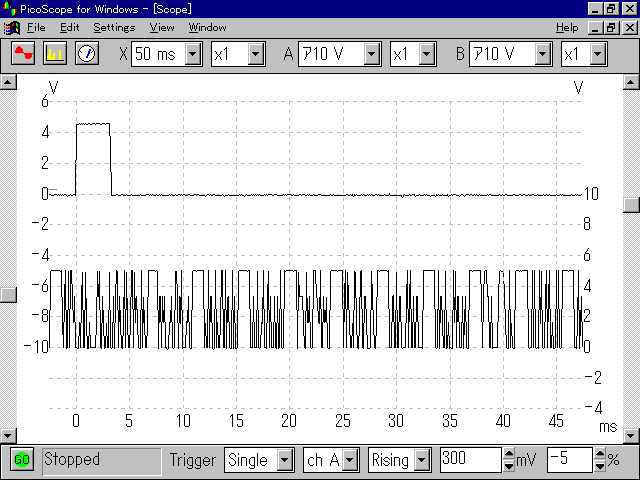This screenshot has height=480, width=640.
Task: Expand the trigger channel ch A dropdown
Action: pos(350,460)
